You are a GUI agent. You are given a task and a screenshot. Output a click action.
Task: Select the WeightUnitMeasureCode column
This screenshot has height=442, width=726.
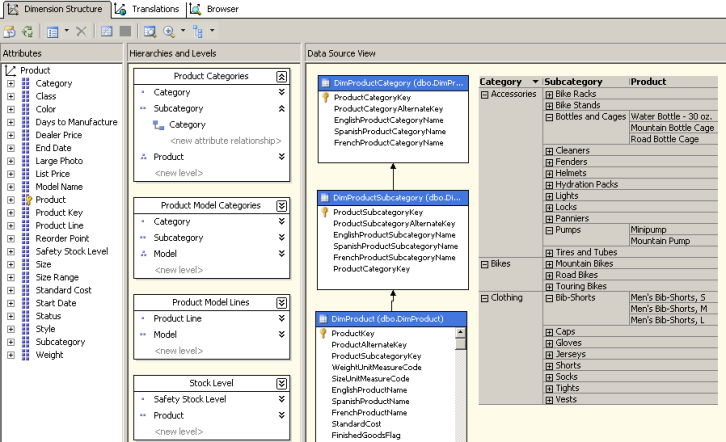point(376,367)
